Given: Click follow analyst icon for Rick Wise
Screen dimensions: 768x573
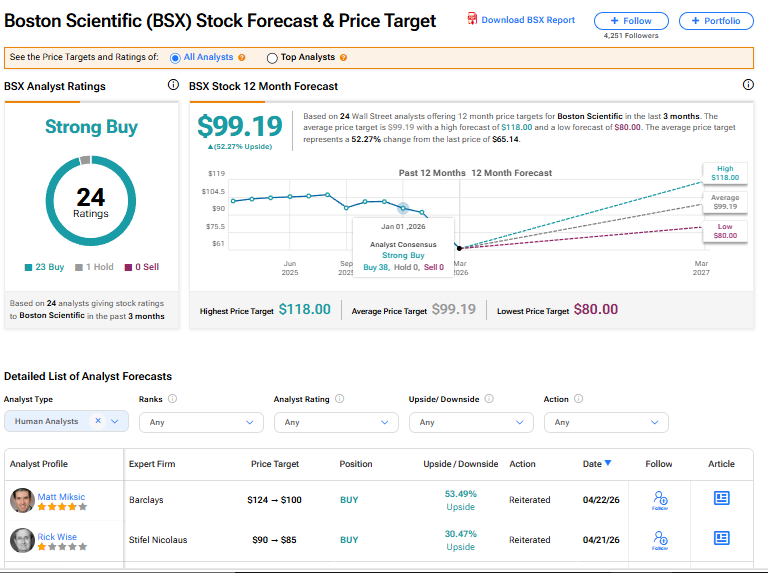Looking at the screenshot, I should (660, 540).
